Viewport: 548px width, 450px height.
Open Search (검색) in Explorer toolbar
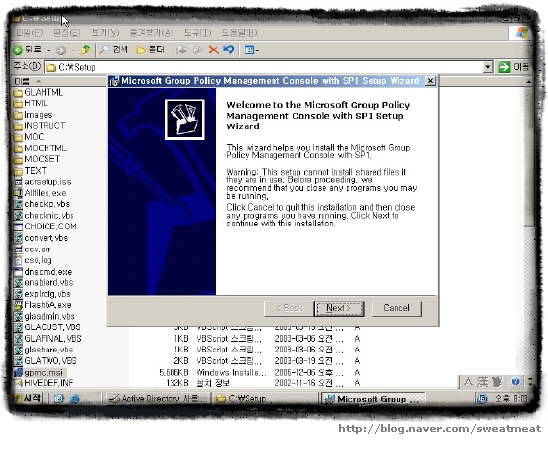pyautogui.click(x=114, y=50)
